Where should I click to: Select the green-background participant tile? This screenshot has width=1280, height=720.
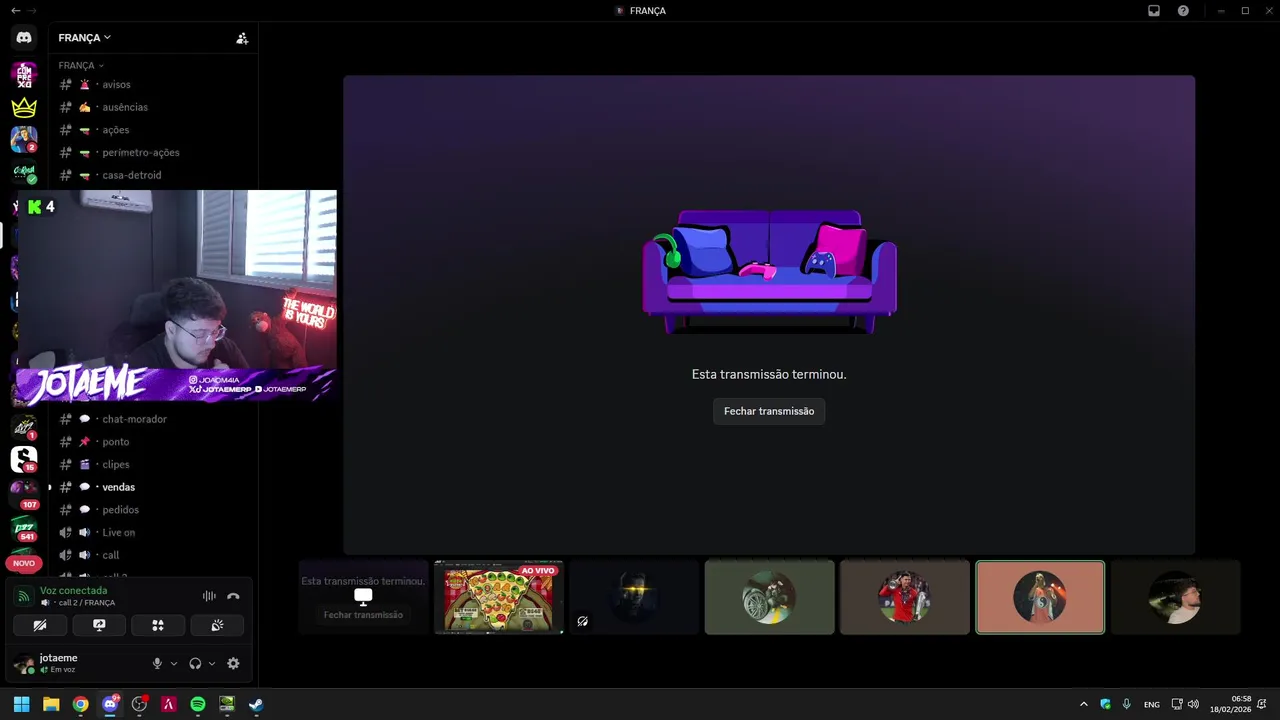coord(769,597)
